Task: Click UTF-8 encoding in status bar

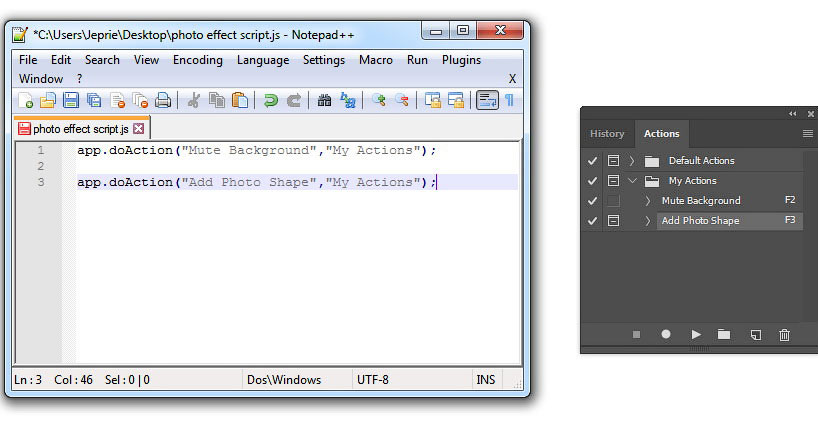Action: [372, 379]
